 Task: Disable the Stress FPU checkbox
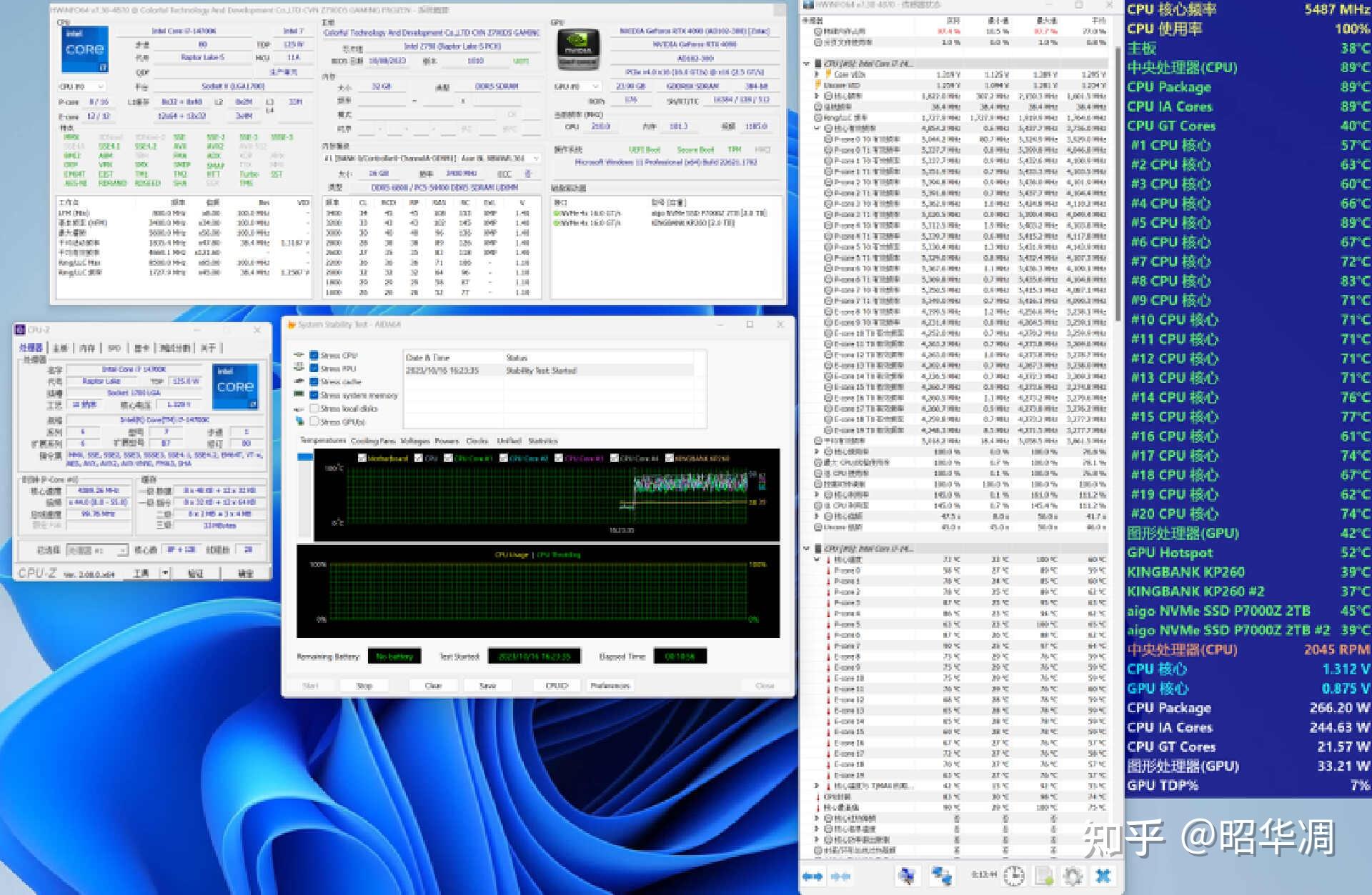click(x=314, y=369)
